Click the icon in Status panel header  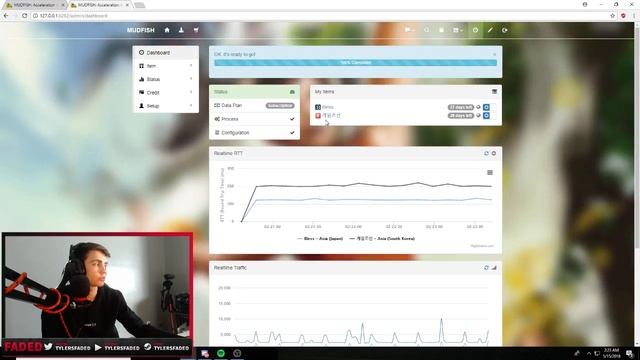click(x=292, y=92)
